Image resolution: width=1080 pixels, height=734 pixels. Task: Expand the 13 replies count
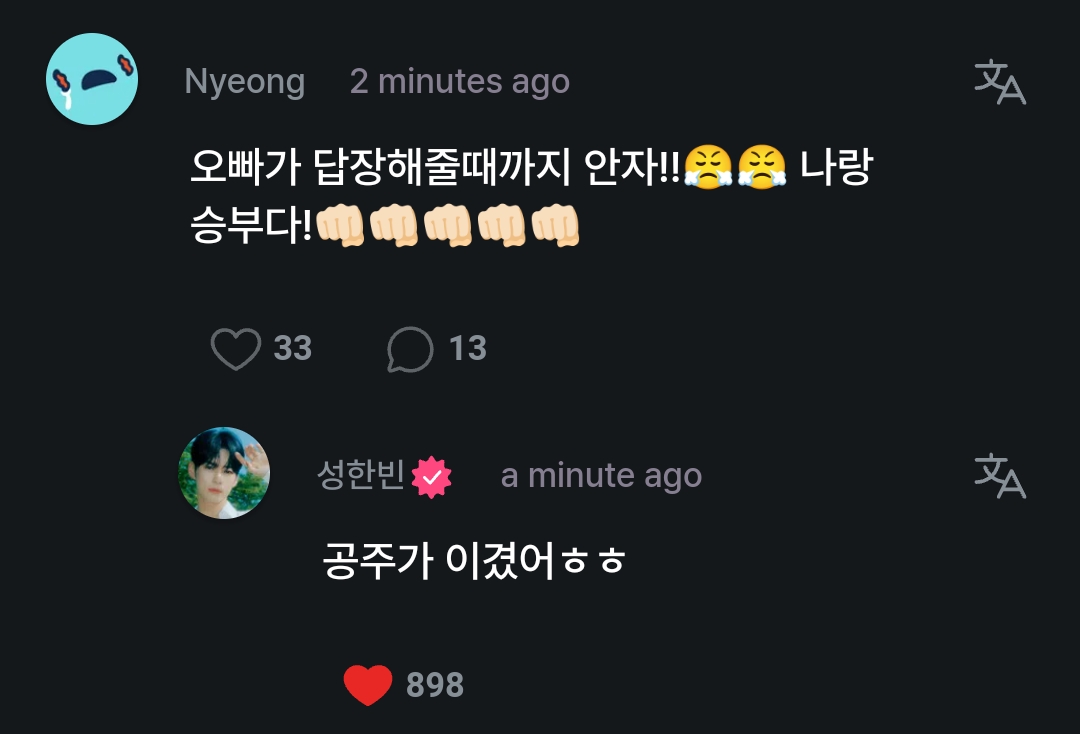click(468, 348)
